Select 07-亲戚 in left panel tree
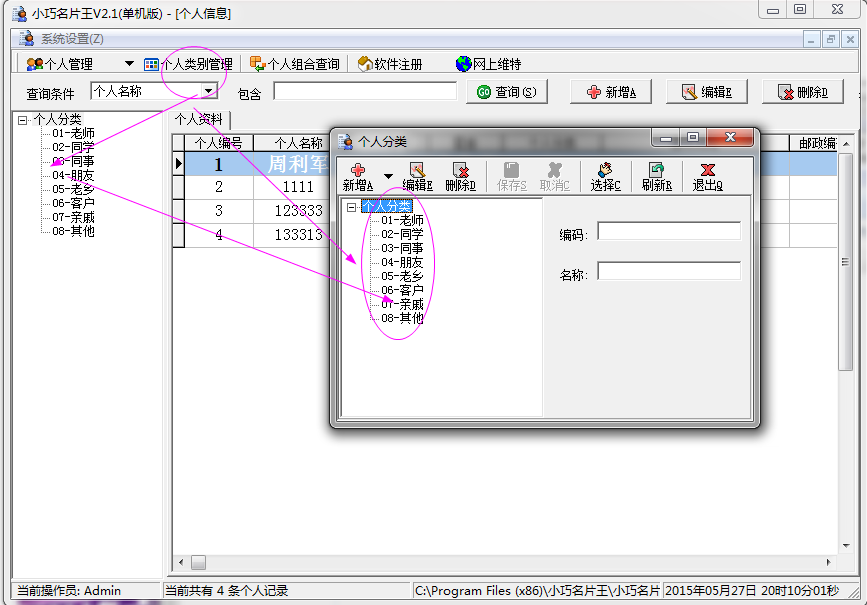This screenshot has height=605, width=867. tap(73, 217)
